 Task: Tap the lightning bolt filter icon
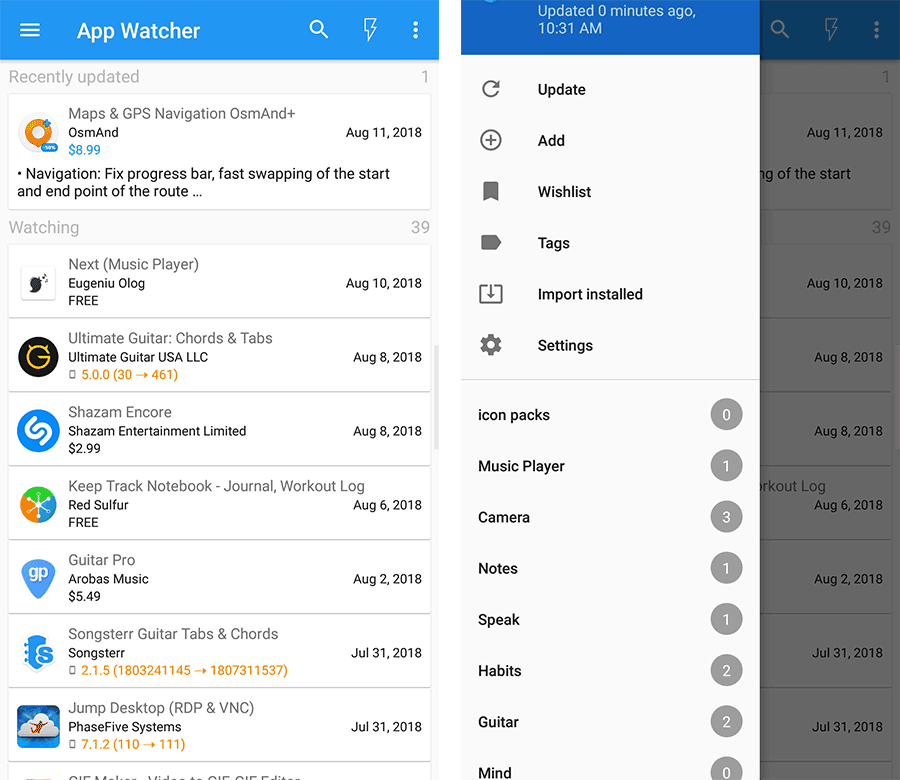click(370, 29)
